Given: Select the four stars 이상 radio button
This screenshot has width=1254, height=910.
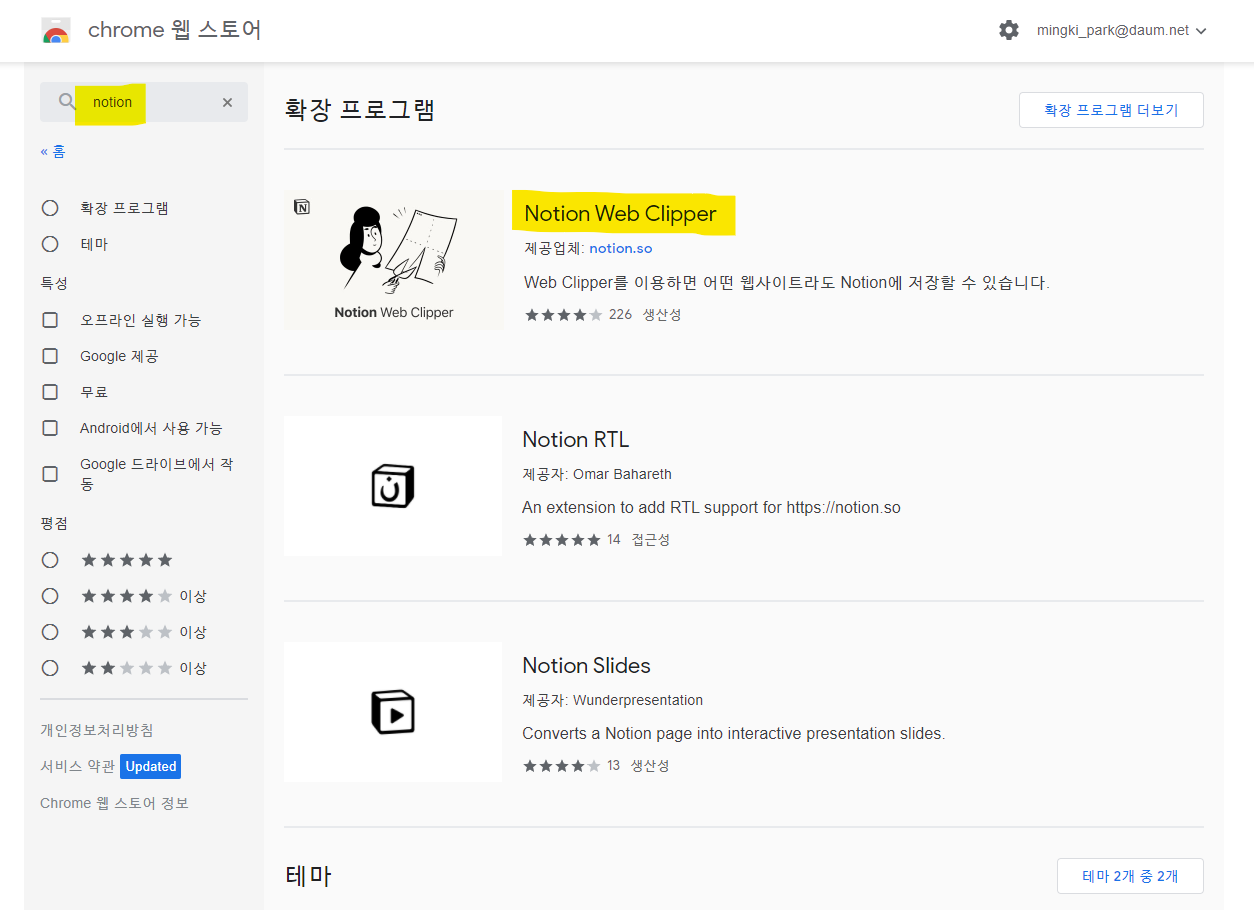Looking at the screenshot, I should pyautogui.click(x=50, y=596).
